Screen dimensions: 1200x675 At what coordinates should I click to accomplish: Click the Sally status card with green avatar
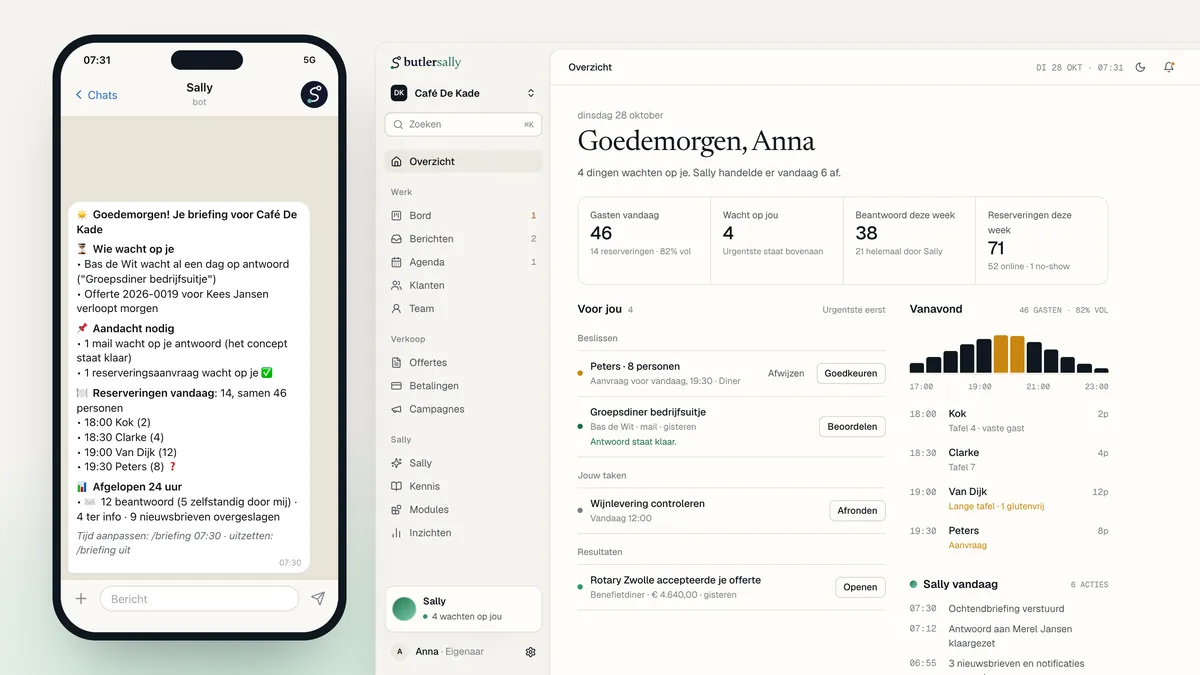[463, 608]
